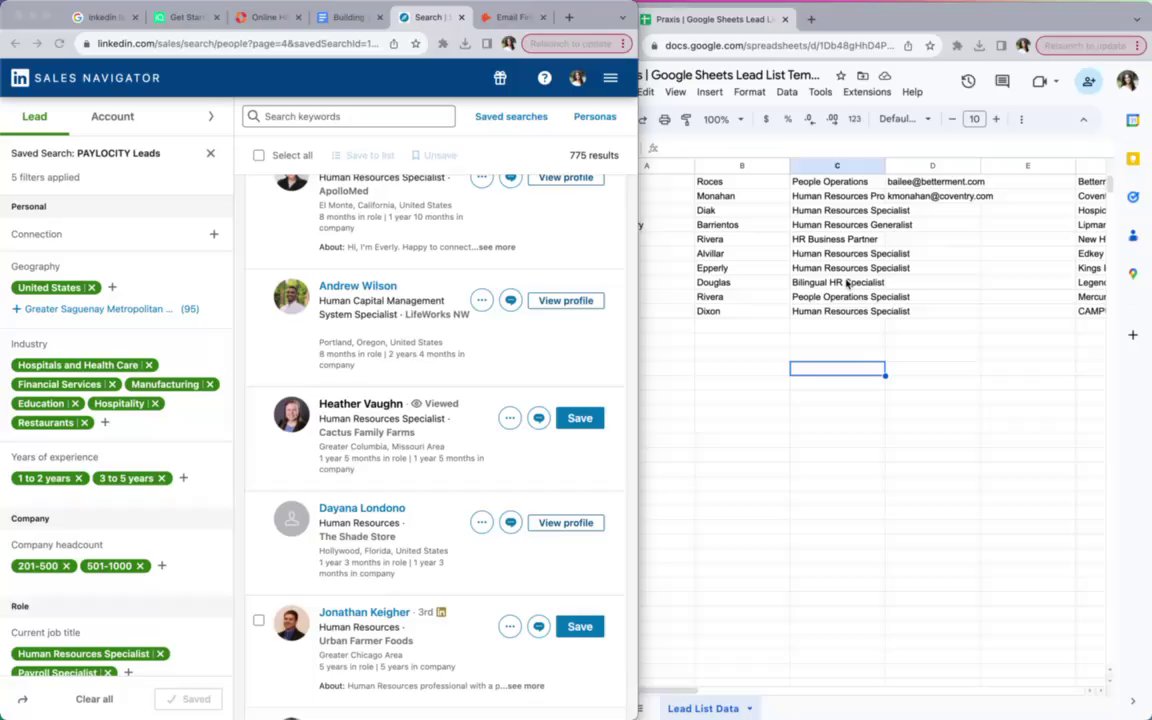Screen dimensions: 1152x720
Task: Open more options for Dayana Londono
Action: [x=482, y=522]
